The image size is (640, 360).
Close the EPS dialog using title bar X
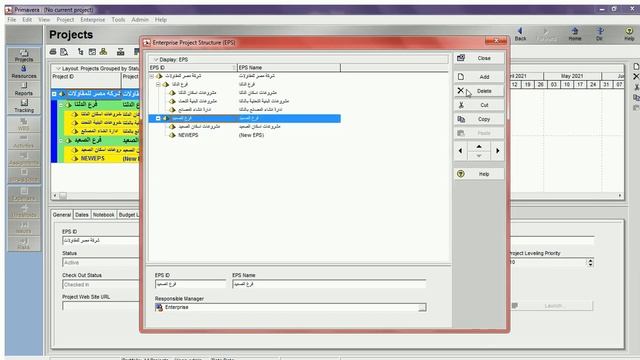point(496,41)
